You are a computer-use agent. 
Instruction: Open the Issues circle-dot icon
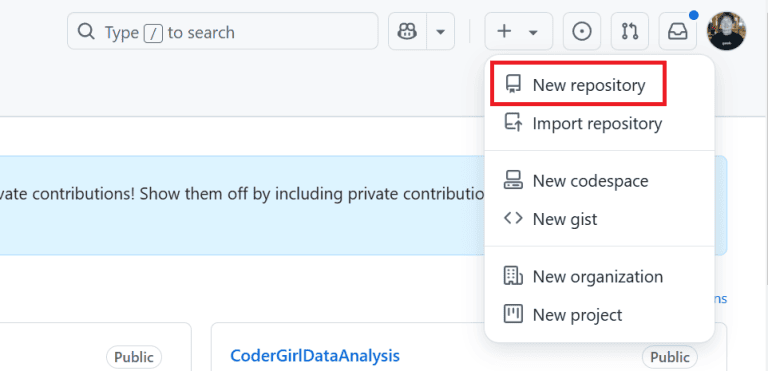click(582, 32)
